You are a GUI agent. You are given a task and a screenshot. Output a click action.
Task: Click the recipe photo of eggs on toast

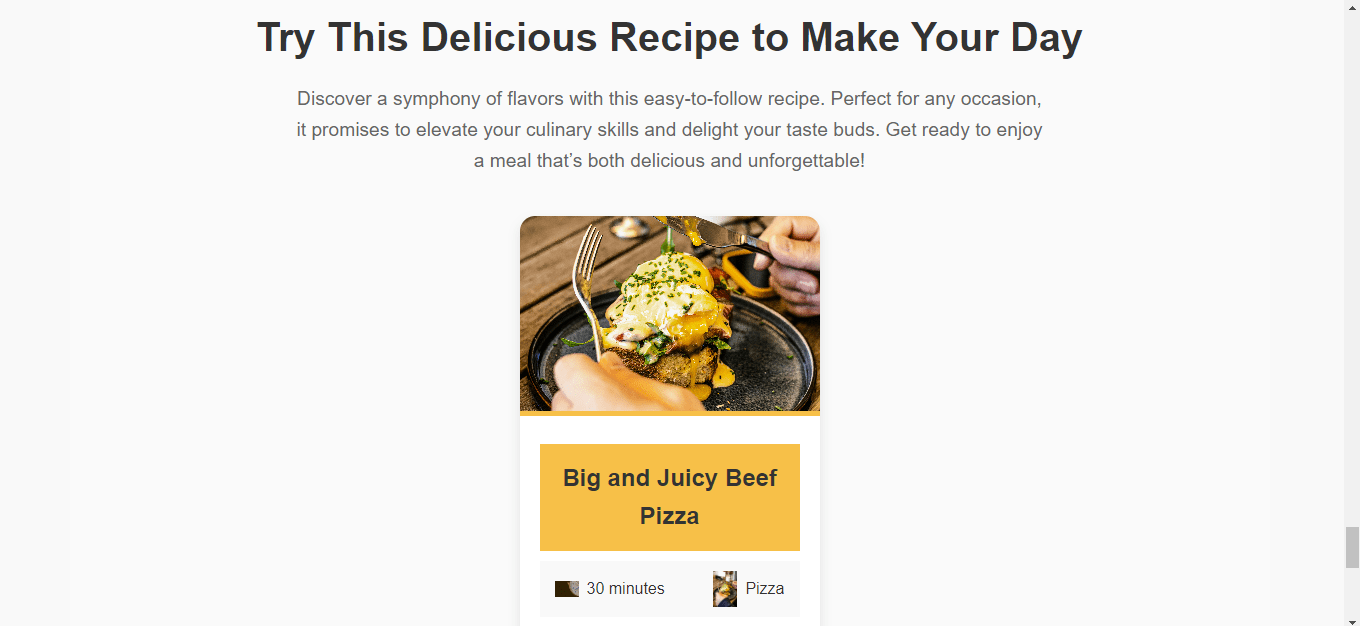pyautogui.click(x=670, y=313)
